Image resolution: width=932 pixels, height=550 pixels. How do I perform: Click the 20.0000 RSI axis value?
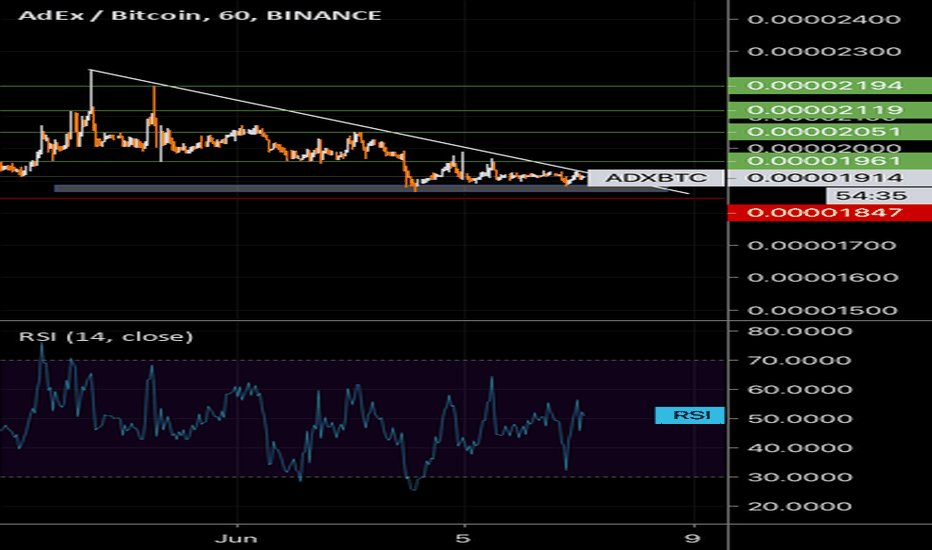click(x=799, y=506)
